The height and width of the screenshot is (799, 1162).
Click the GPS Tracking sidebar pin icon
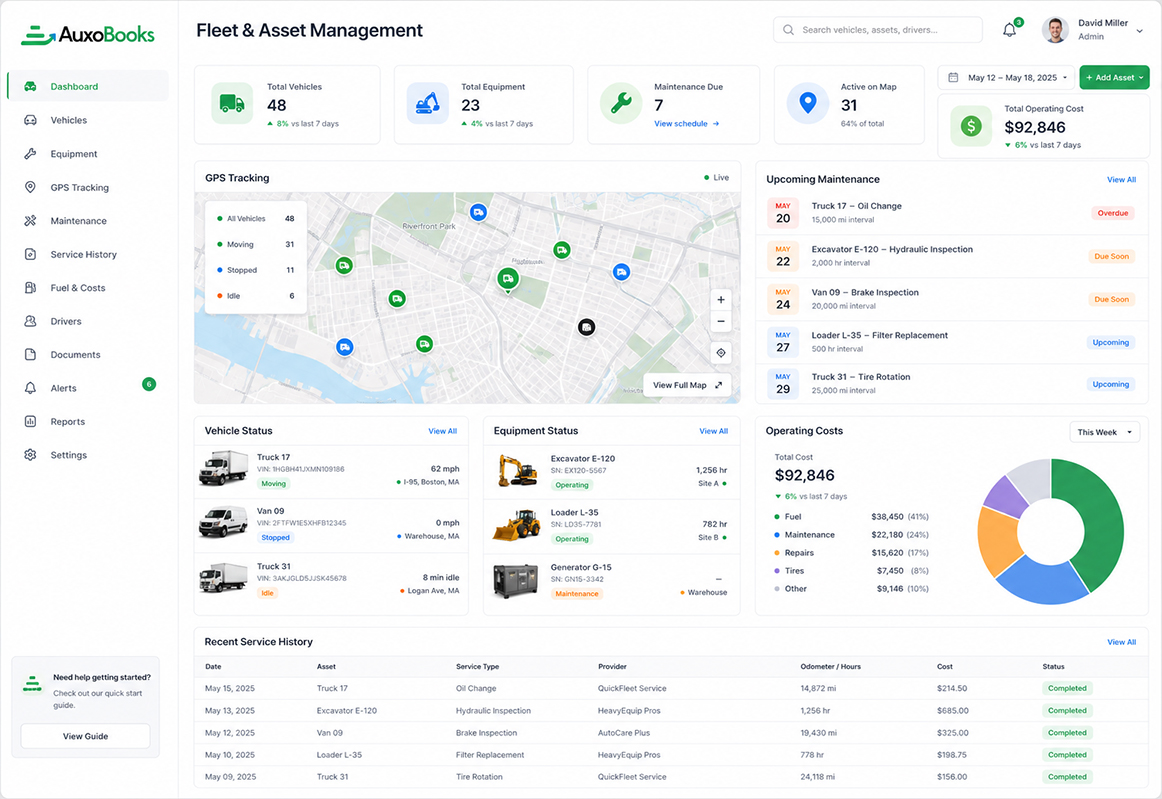click(30, 187)
